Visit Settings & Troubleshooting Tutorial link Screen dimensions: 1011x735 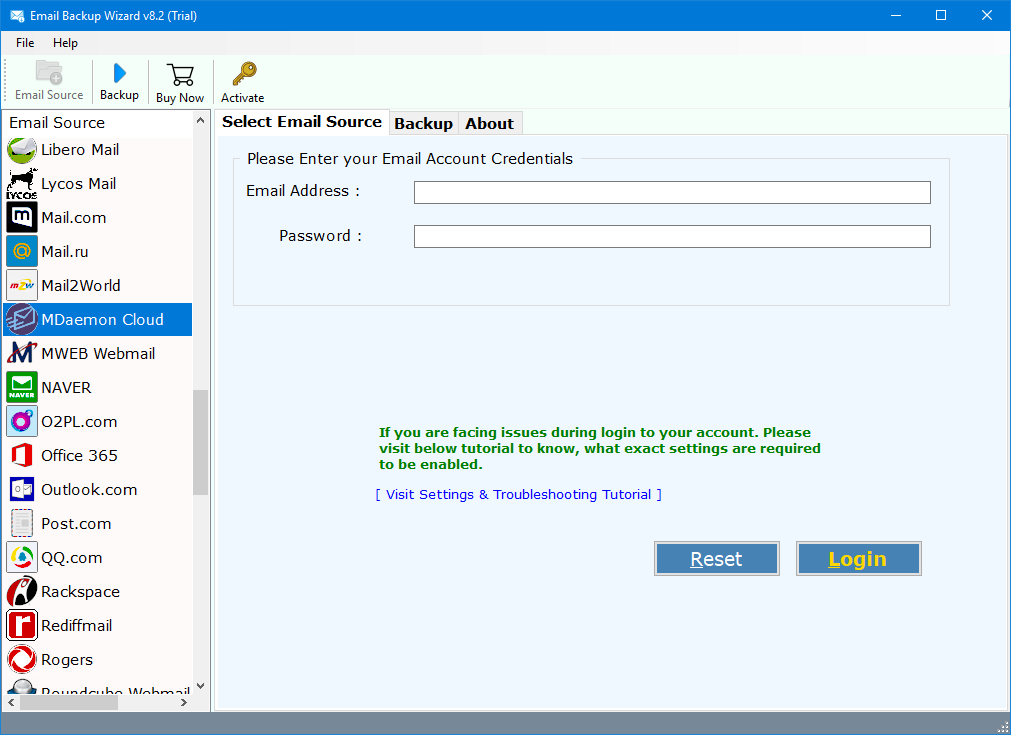coord(518,495)
